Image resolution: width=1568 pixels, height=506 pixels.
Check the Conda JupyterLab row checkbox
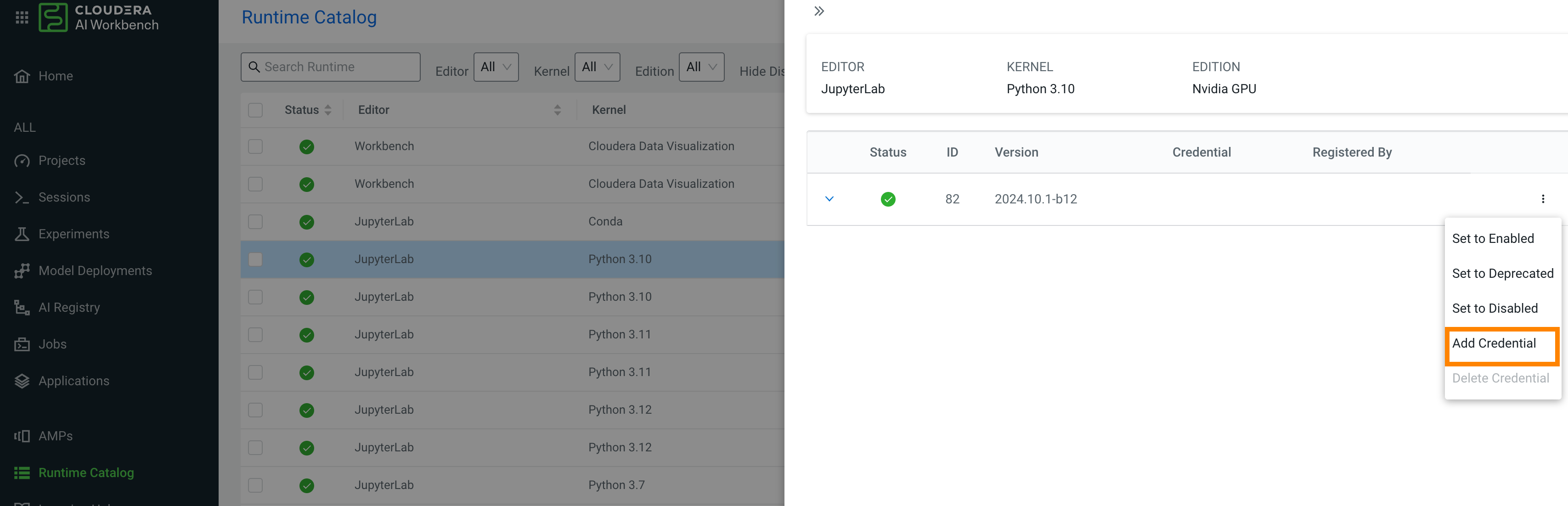pos(255,222)
